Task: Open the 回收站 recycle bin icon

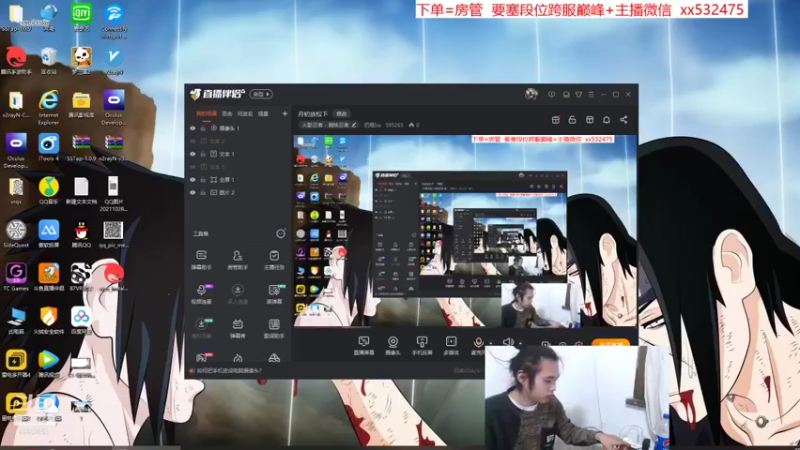Action: tap(48, 61)
